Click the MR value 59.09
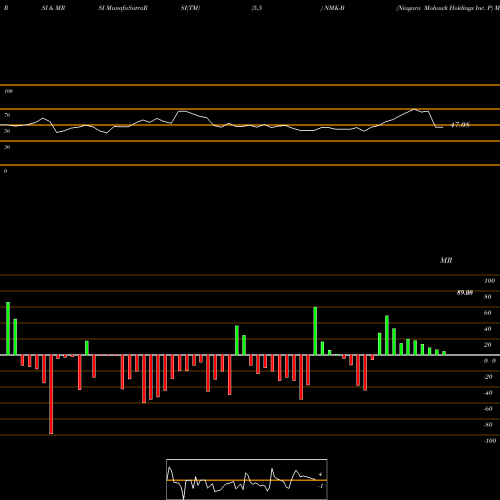The image size is (500, 500). pyautogui.click(x=465, y=293)
